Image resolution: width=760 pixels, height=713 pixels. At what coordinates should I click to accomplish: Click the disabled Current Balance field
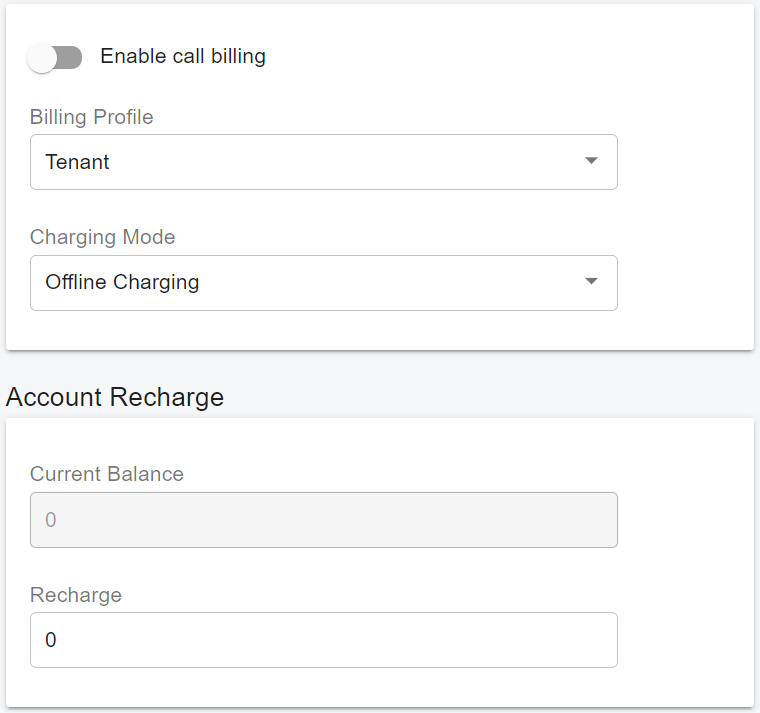coord(323,520)
